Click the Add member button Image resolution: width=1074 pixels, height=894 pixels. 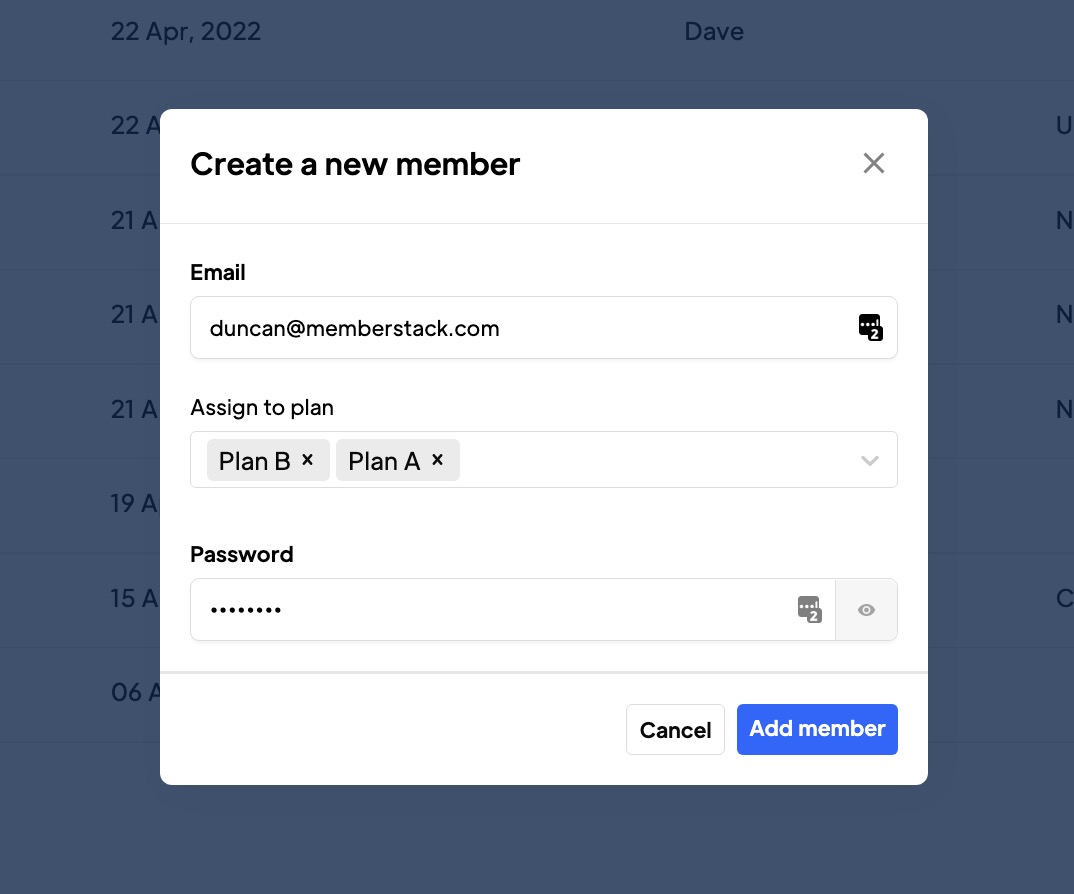(x=817, y=729)
